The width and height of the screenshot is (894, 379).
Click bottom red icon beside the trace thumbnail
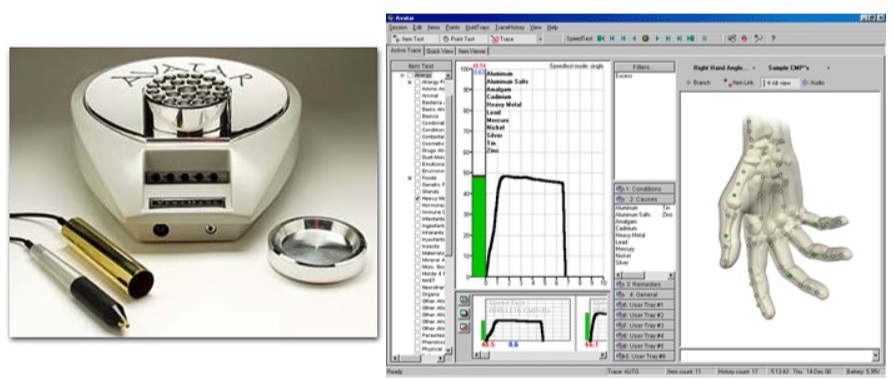(x=465, y=327)
